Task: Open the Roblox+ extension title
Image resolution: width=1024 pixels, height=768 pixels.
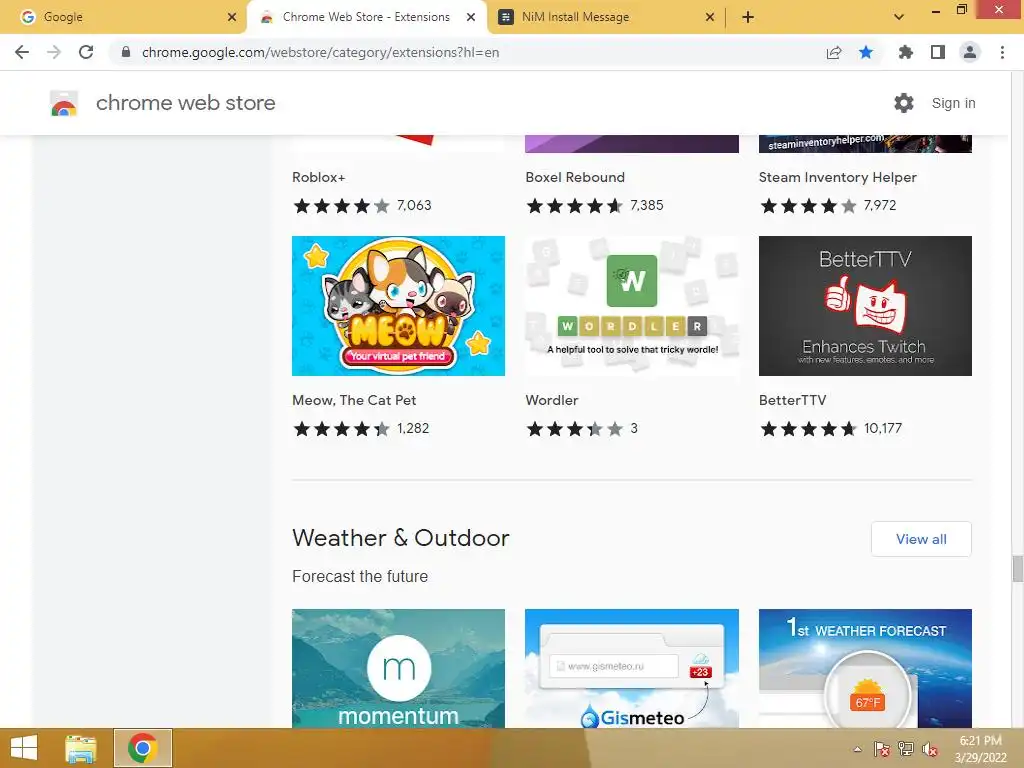Action: pyautogui.click(x=319, y=177)
